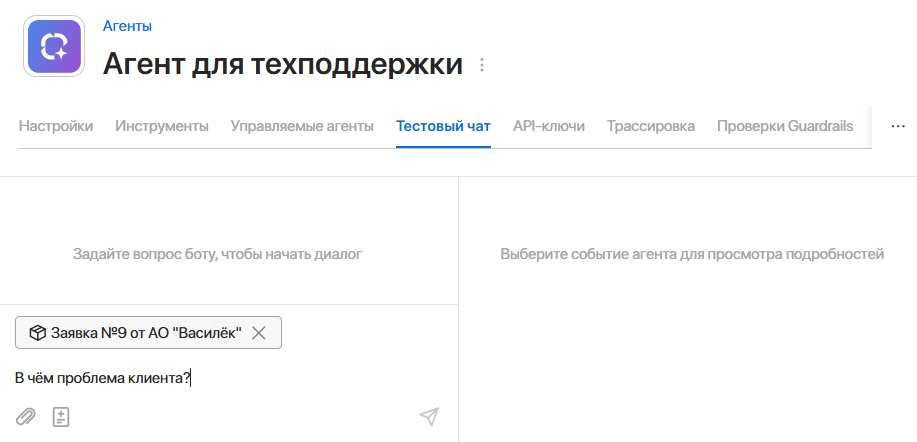Open the agent title options menu
The image size is (917, 442).
tap(482, 65)
